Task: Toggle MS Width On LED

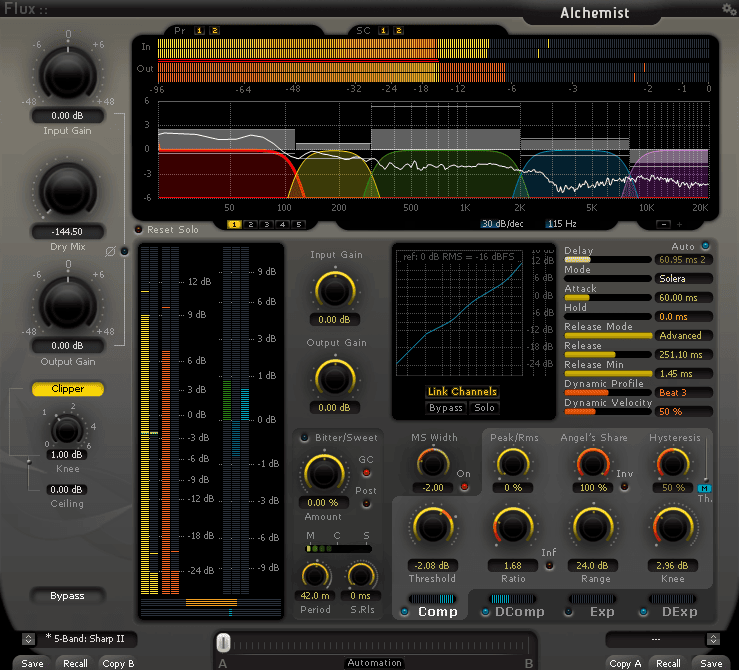Action: [x=464, y=487]
